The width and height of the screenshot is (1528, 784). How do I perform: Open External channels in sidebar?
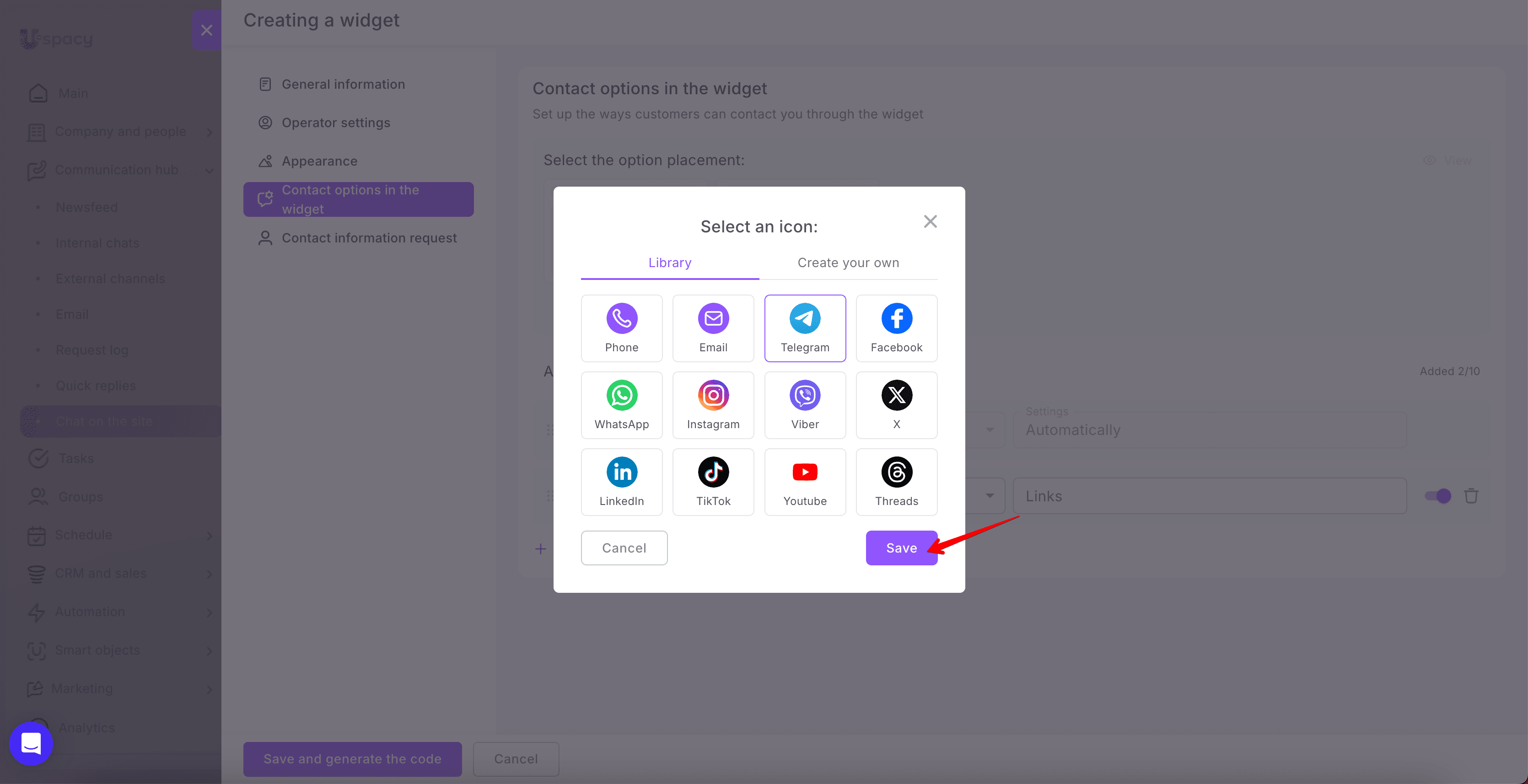point(110,279)
